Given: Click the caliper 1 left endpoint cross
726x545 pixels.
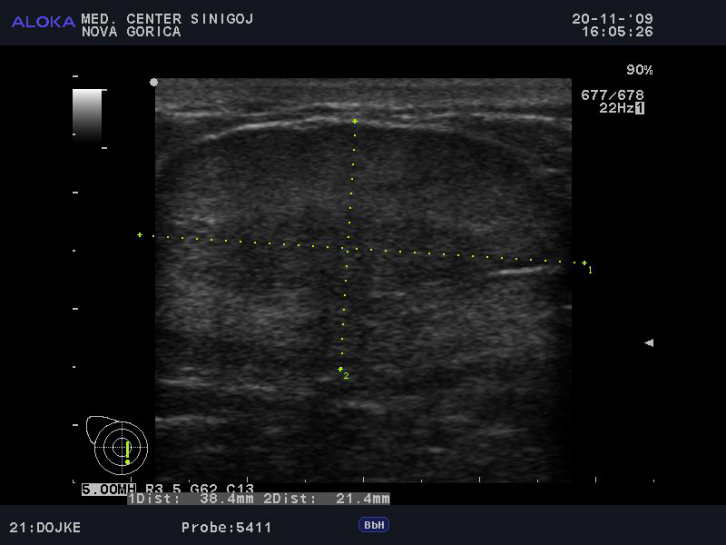Looking at the screenshot, I should pos(139,235).
